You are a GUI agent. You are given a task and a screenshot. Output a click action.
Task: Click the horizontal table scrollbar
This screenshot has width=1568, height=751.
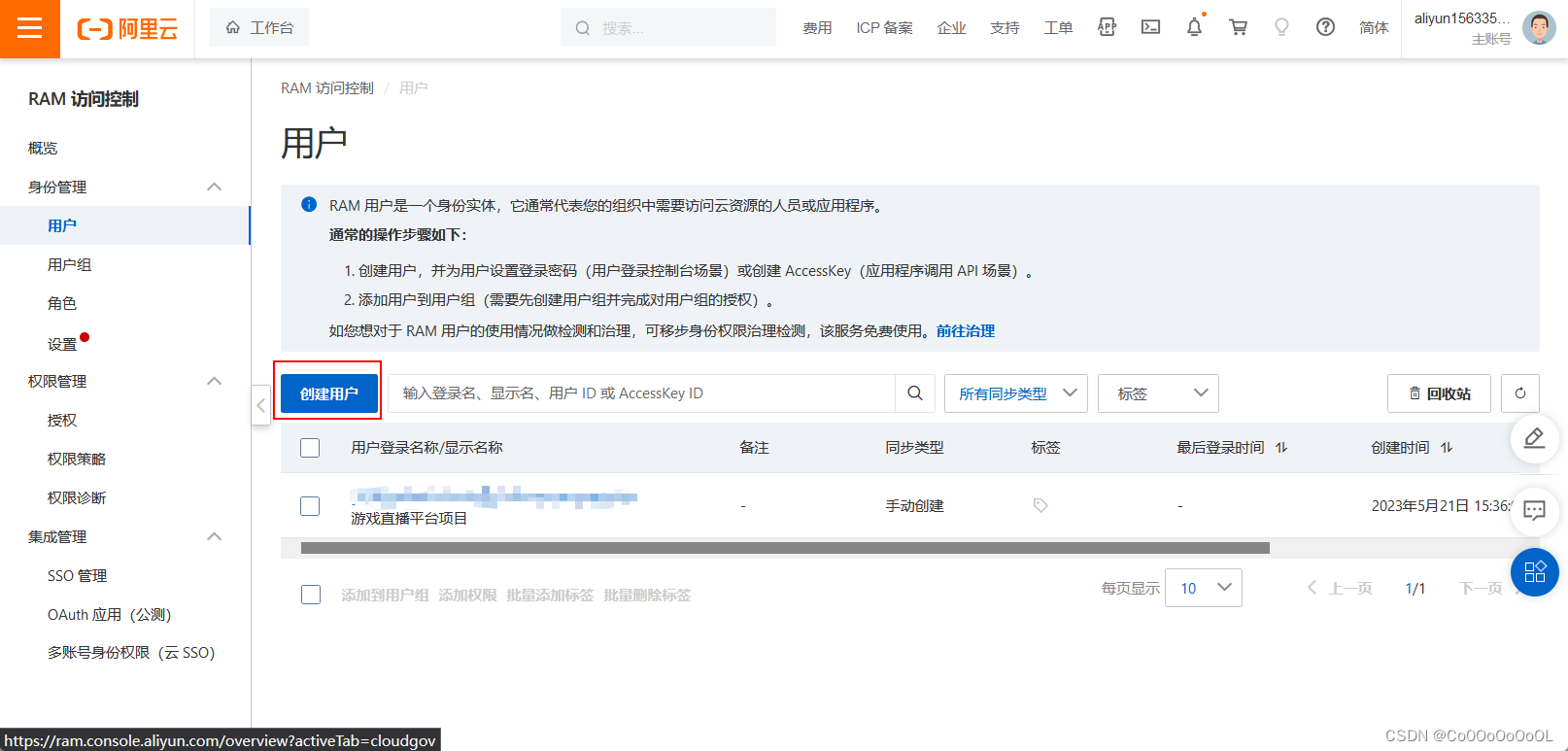pos(785,548)
